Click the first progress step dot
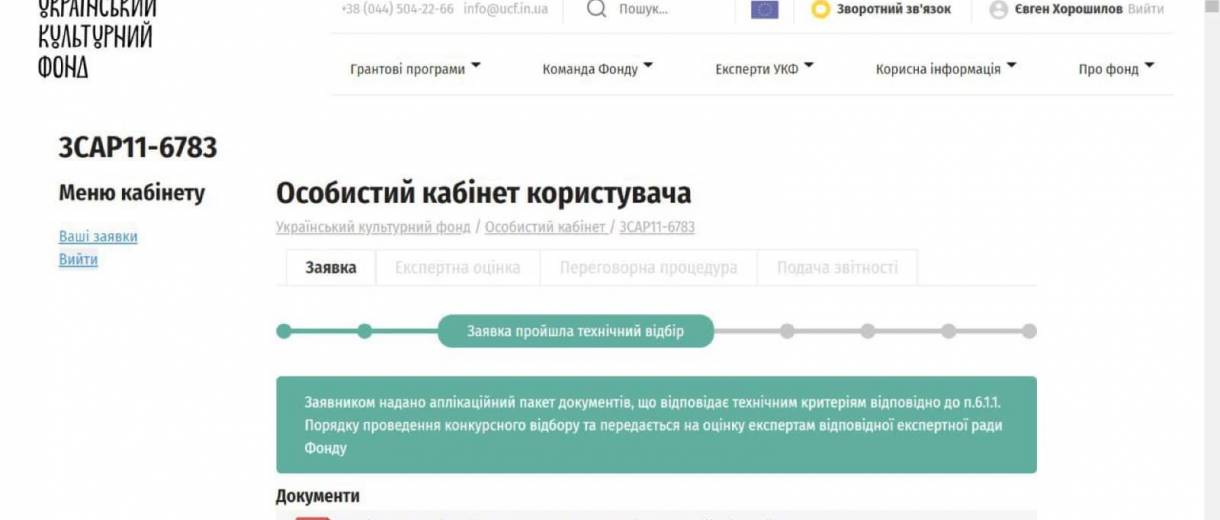This screenshot has height=520, width=1220. coord(284,331)
